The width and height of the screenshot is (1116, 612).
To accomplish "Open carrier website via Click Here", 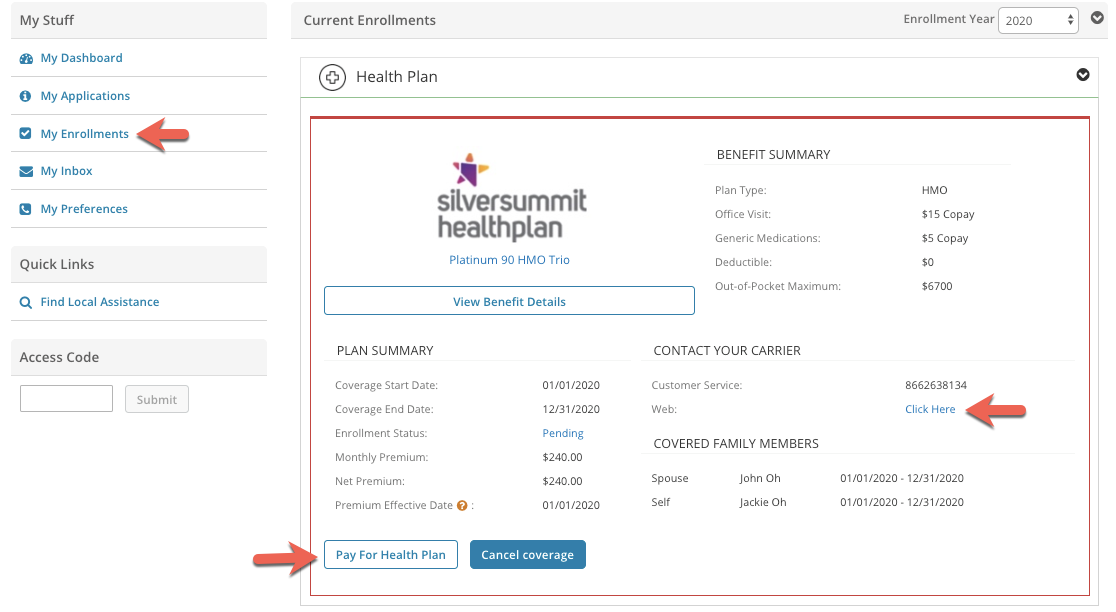I will (930, 410).
